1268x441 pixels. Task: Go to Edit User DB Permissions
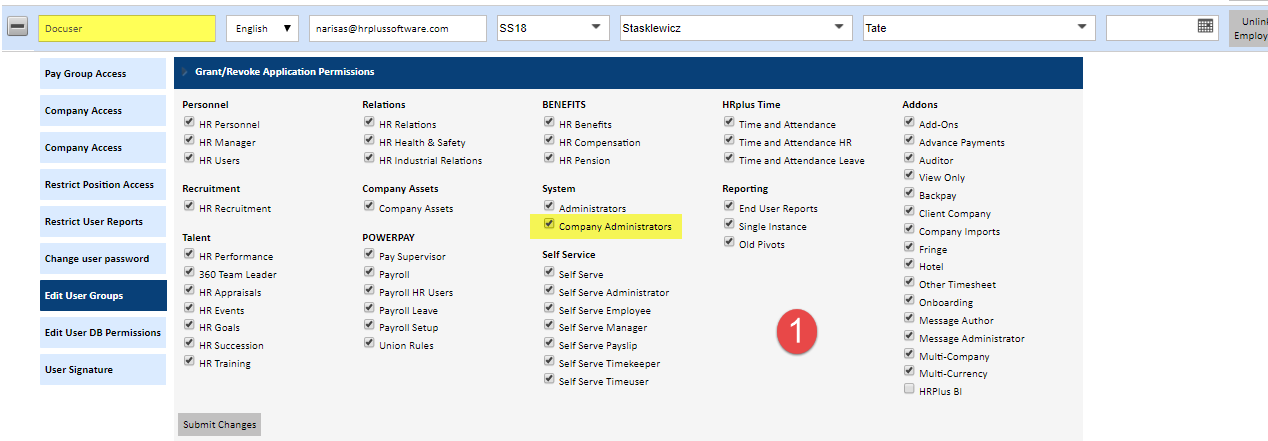point(103,332)
